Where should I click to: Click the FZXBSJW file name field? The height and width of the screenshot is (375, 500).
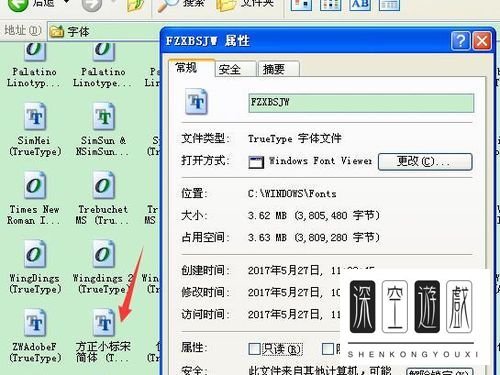(361, 103)
